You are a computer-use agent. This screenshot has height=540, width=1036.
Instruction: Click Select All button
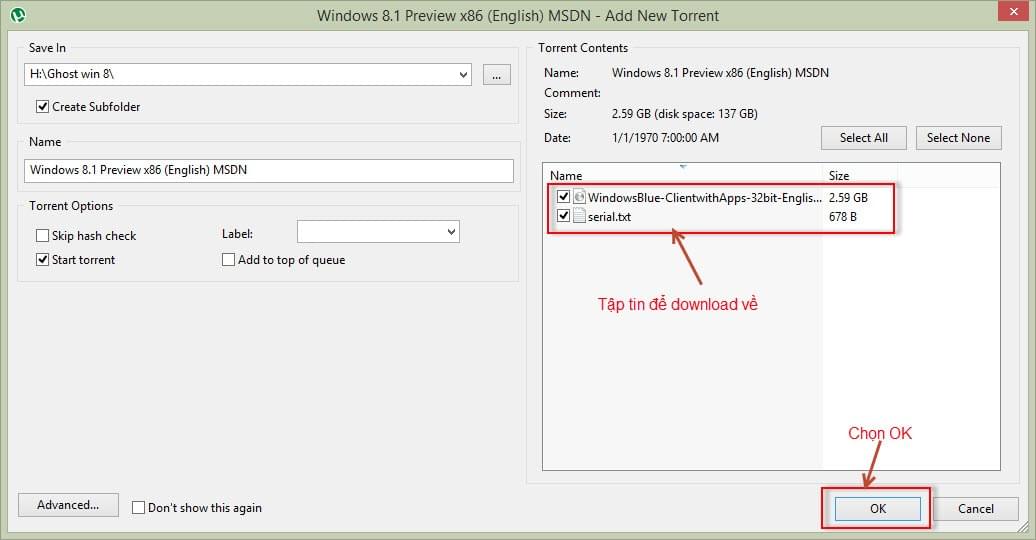coord(864,137)
